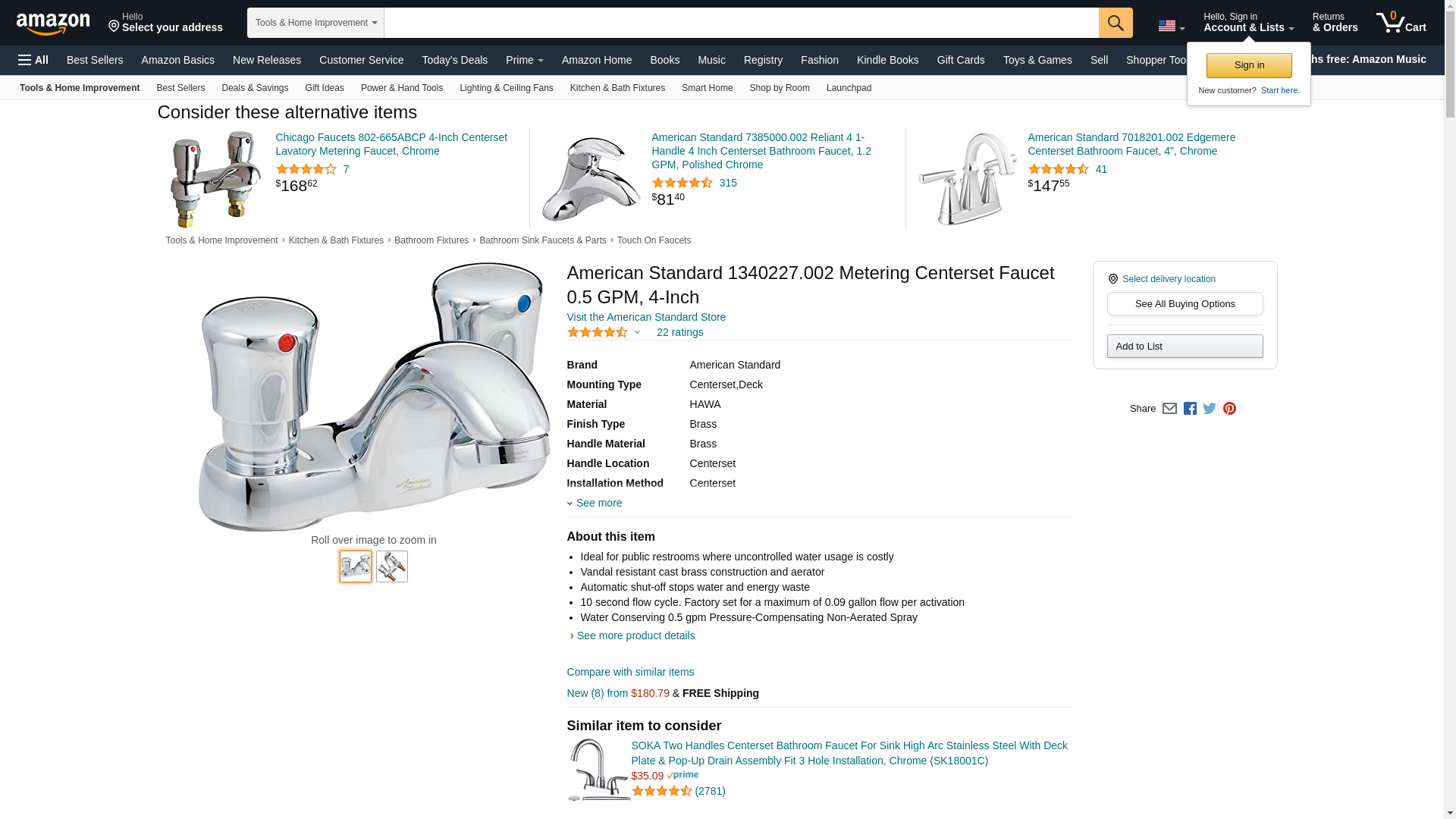Viewport: 1456px width, 819px height.
Task: Open search category dropdown
Action: (x=315, y=23)
